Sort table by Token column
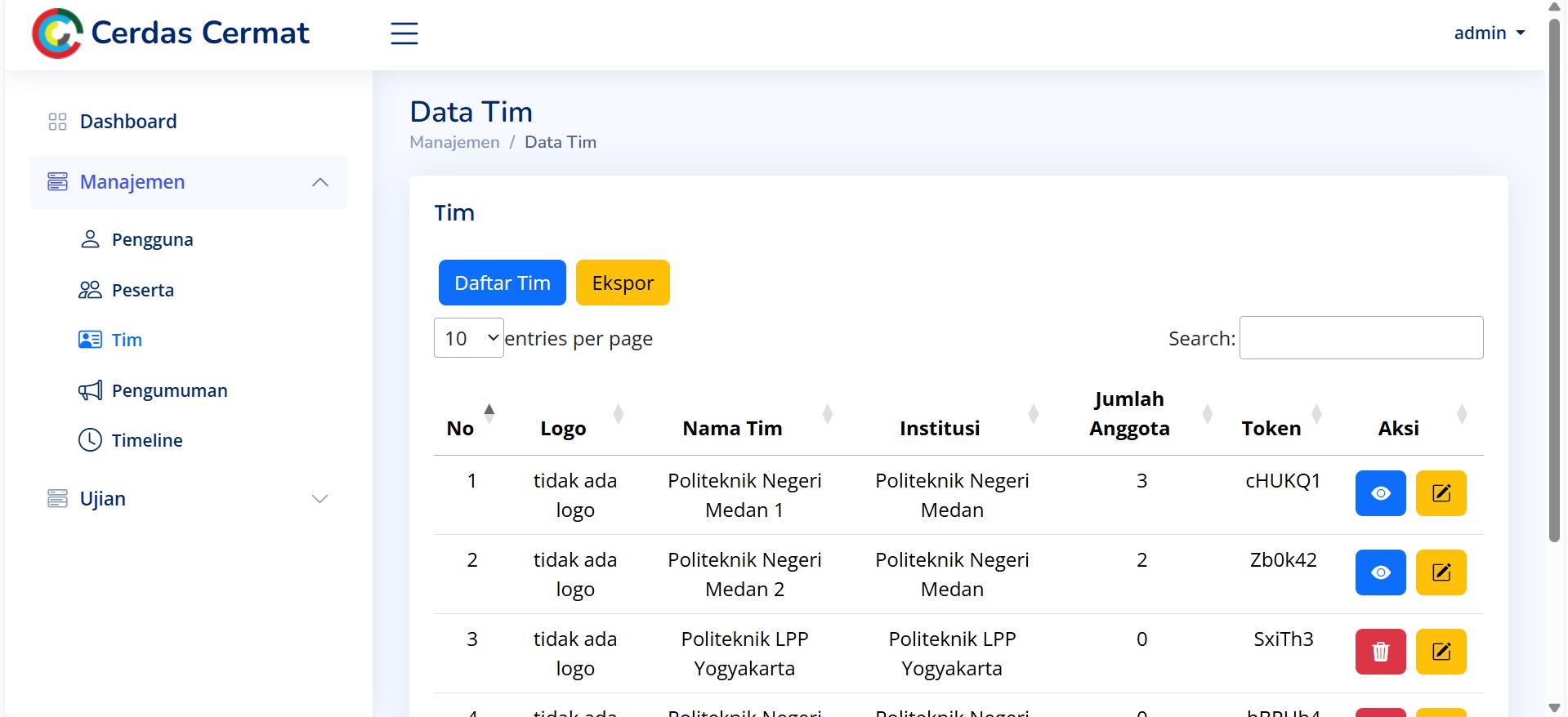Viewport: 1568px width, 717px height. pyautogui.click(x=1316, y=414)
